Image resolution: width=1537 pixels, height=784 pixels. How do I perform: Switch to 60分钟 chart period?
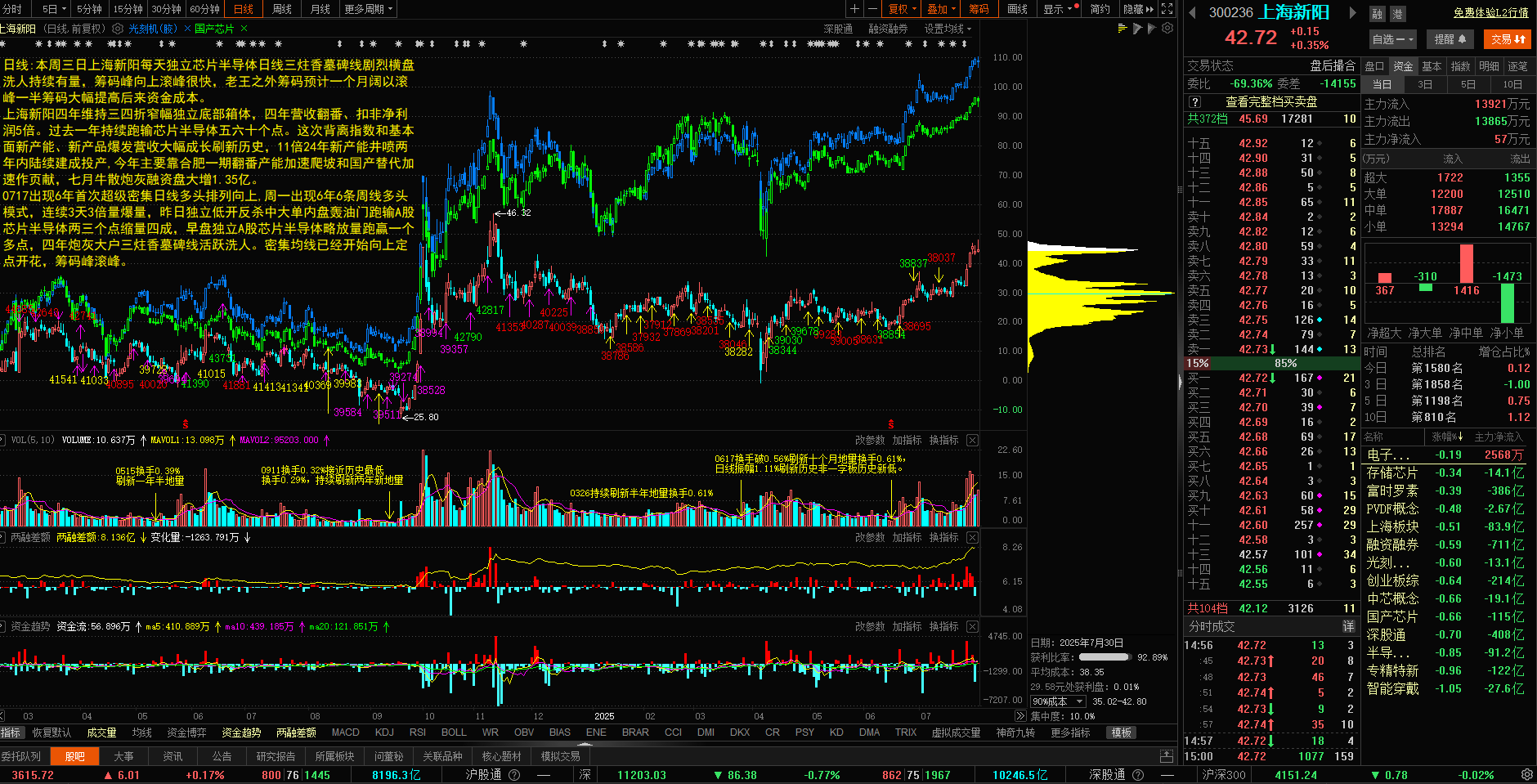204,9
